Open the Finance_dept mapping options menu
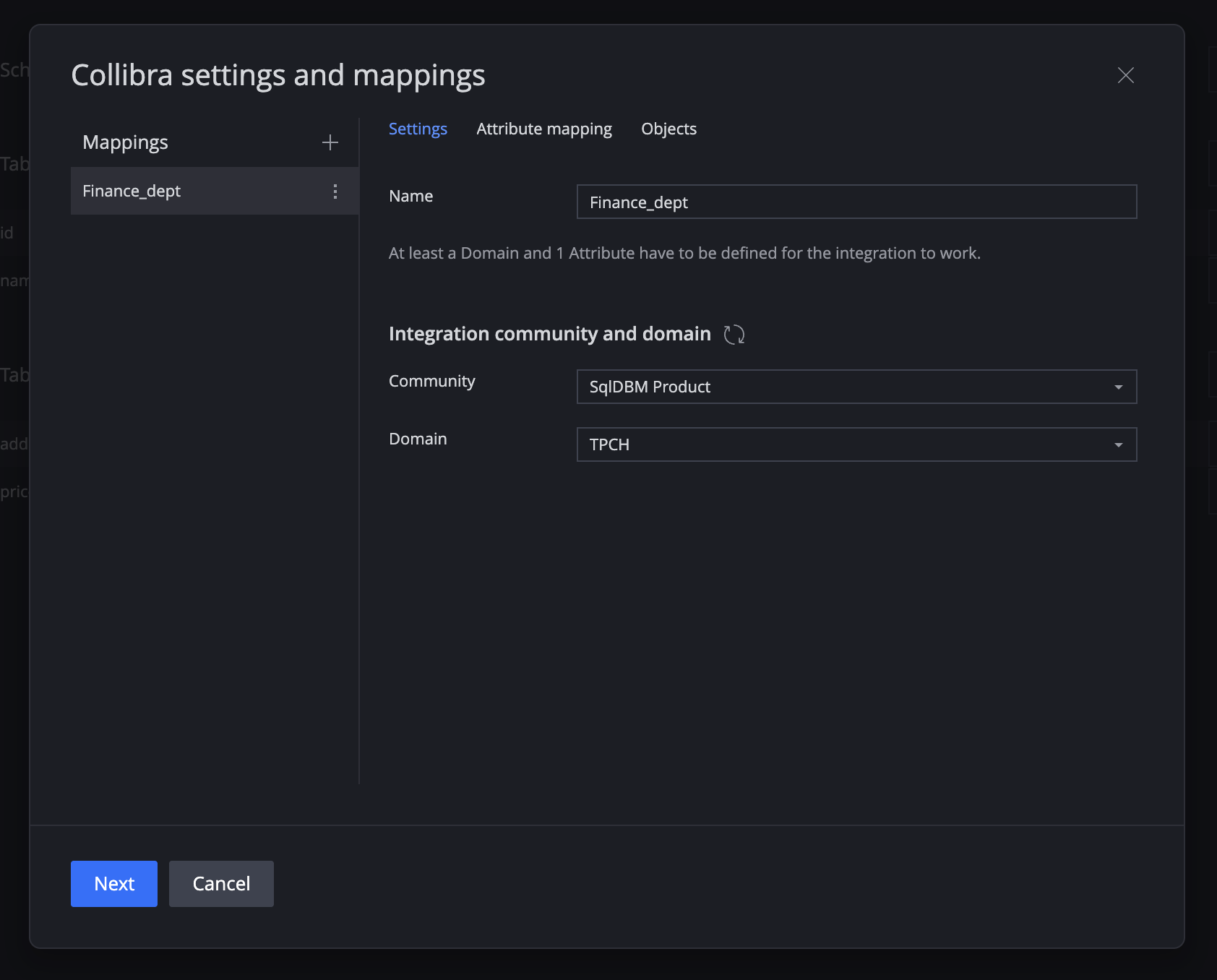1217x980 pixels. point(335,192)
